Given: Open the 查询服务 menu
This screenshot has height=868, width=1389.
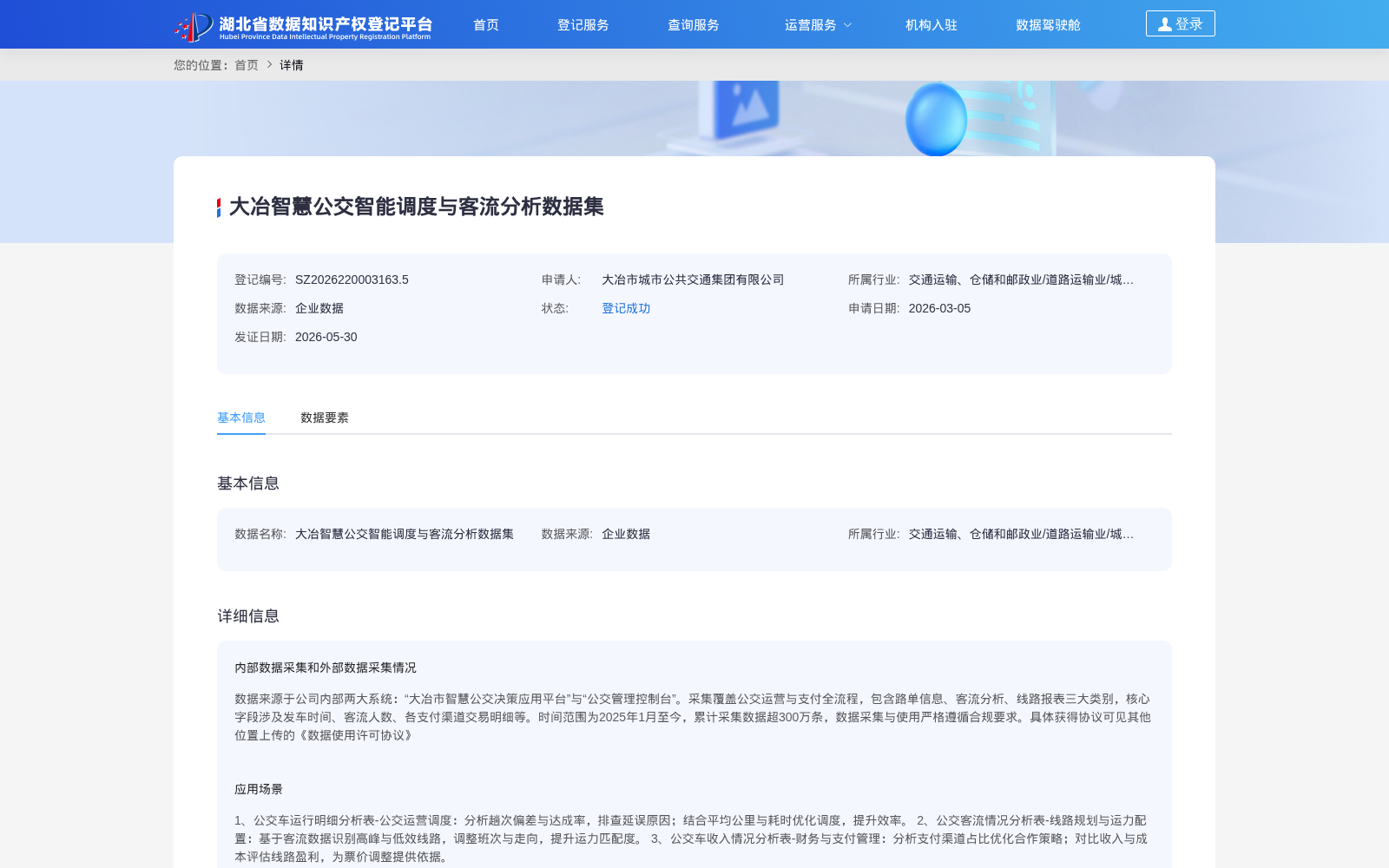Looking at the screenshot, I should pos(694,25).
